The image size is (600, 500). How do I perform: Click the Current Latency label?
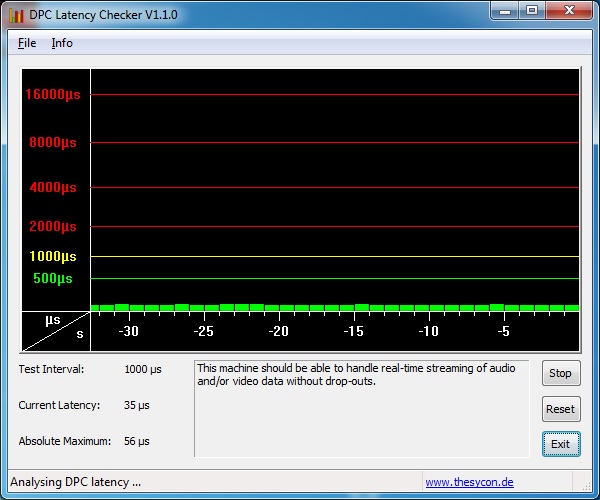tap(59, 405)
